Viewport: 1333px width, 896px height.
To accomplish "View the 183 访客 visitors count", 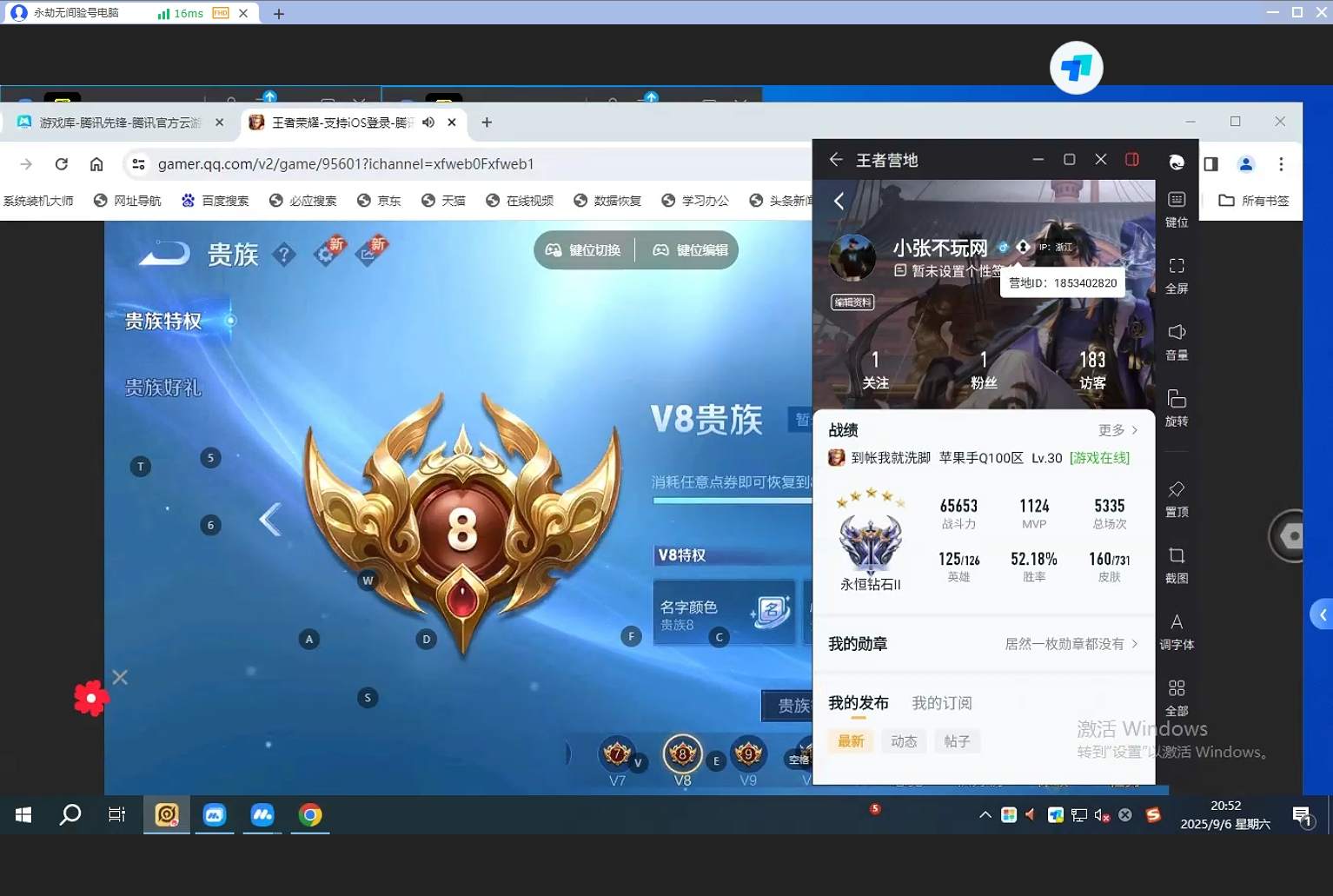I will (x=1092, y=369).
